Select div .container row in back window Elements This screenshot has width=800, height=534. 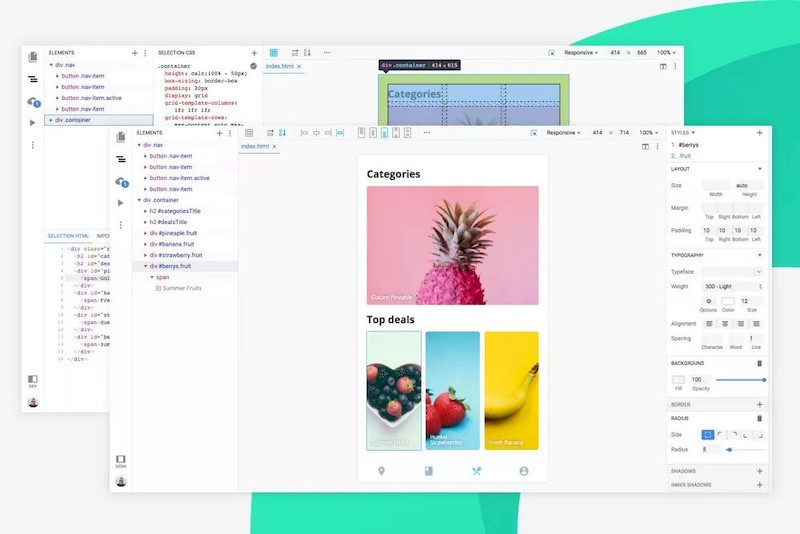99,120
